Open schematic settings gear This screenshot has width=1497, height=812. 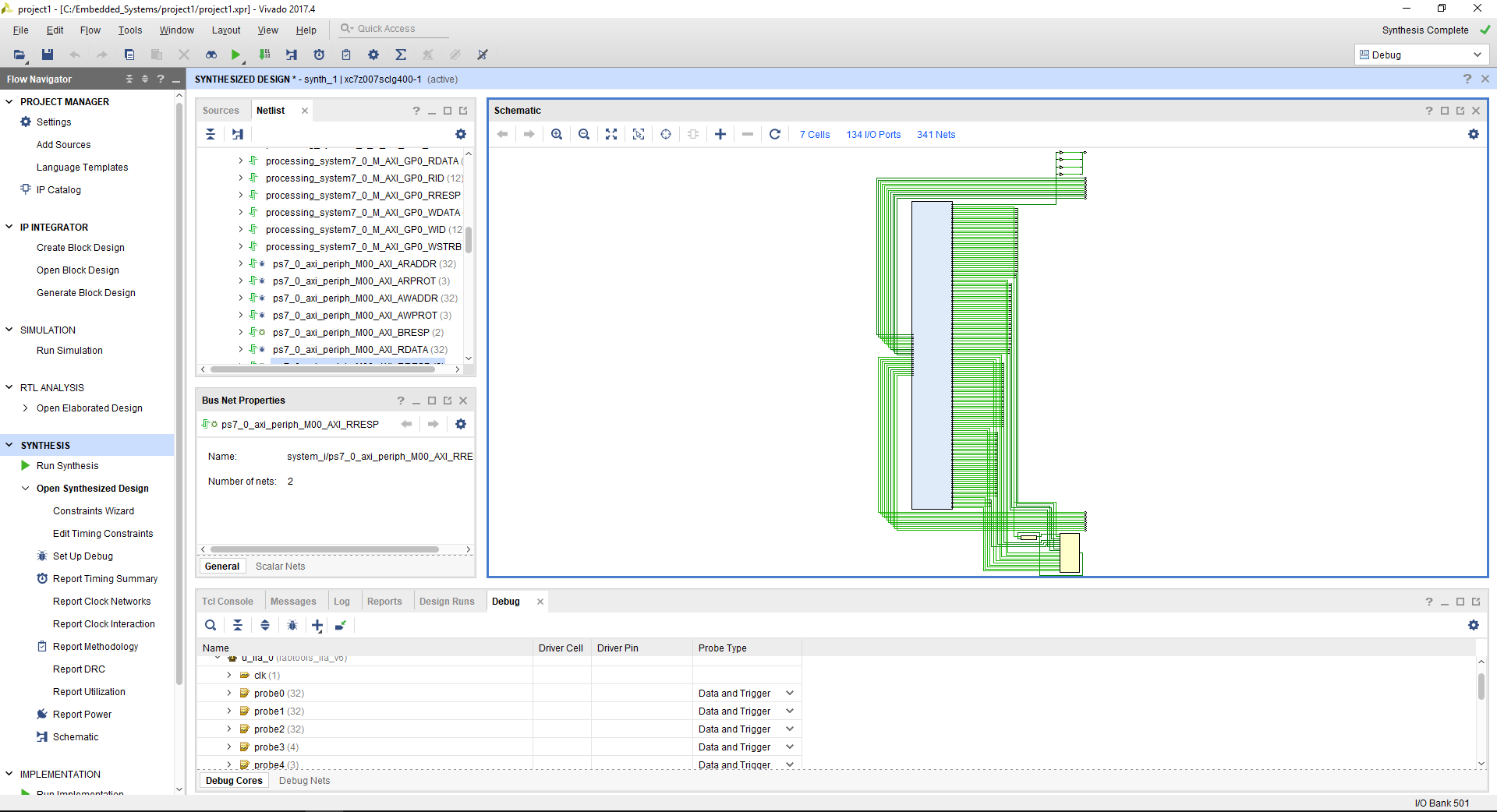click(x=1474, y=134)
